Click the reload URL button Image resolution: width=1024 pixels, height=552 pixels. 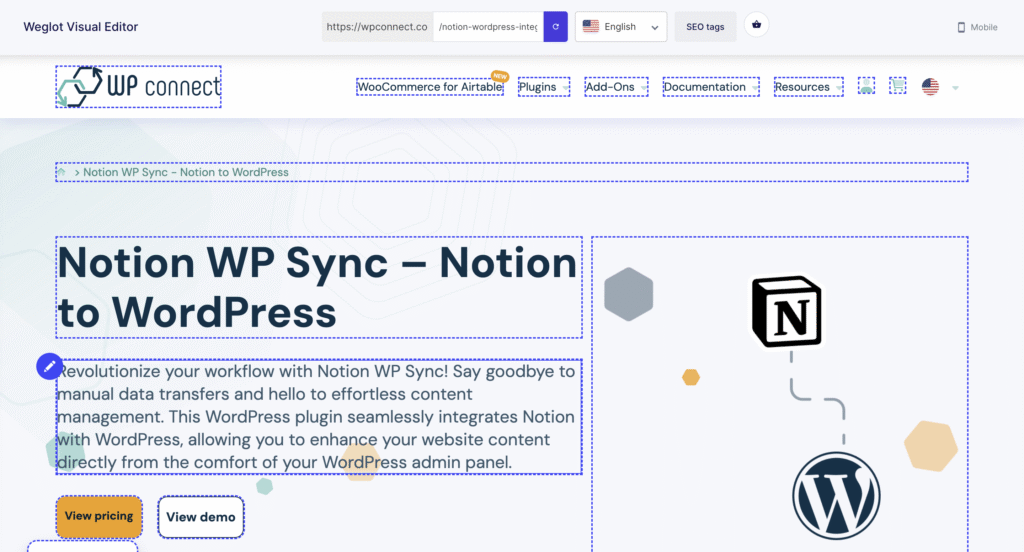(555, 27)
